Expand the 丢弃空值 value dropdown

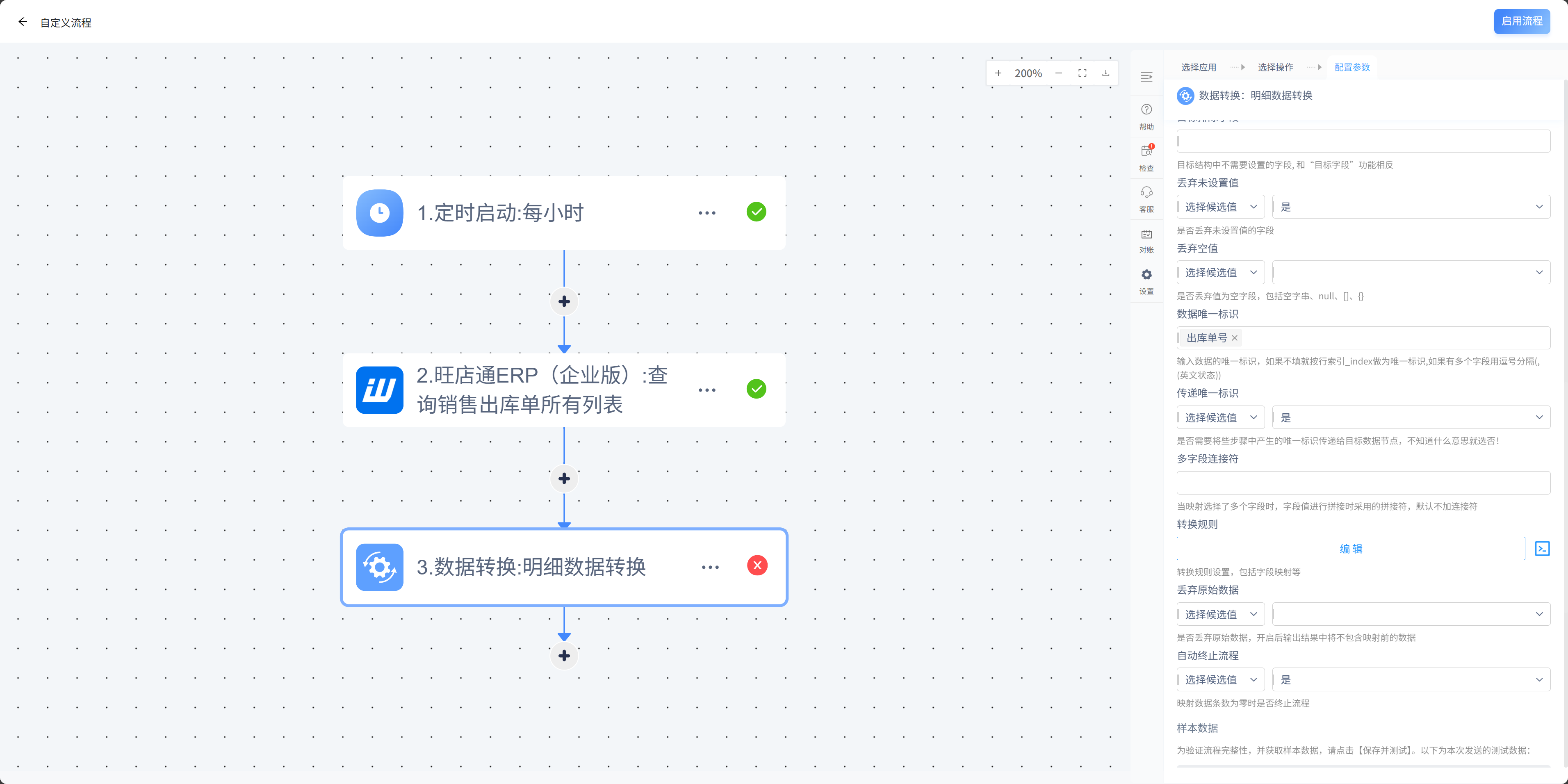[x=1411, y=272]
